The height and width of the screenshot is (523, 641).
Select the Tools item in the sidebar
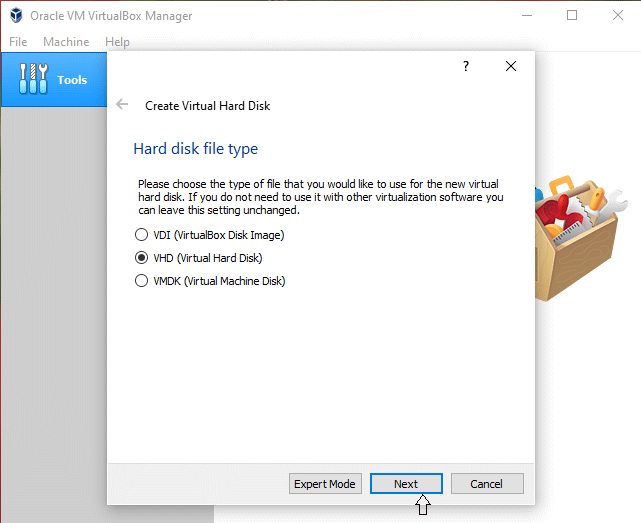53,80
